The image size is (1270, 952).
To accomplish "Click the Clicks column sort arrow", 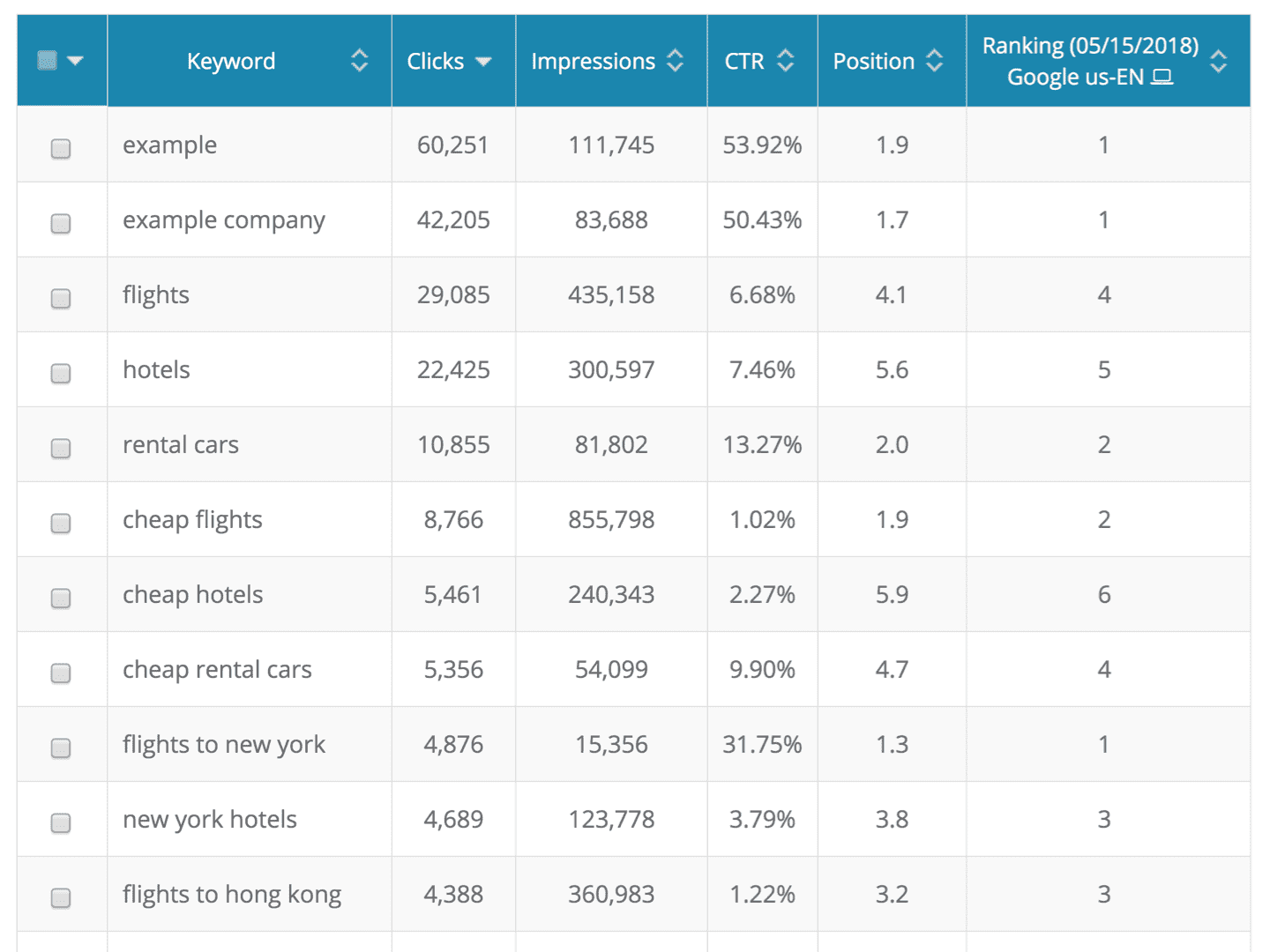I will coord(482,62).
